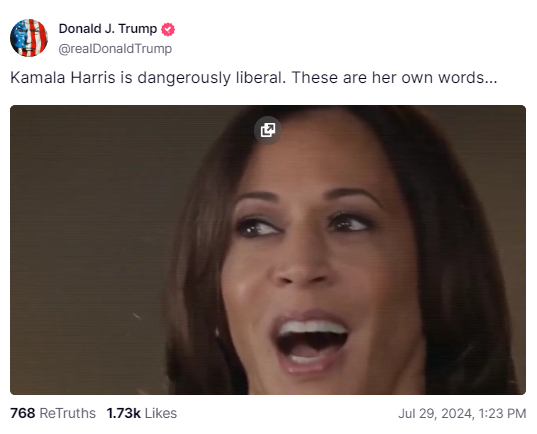Open the pop-out media icon on the video
The height and width of the screenshot is (434, 537).
click(268, 130)
